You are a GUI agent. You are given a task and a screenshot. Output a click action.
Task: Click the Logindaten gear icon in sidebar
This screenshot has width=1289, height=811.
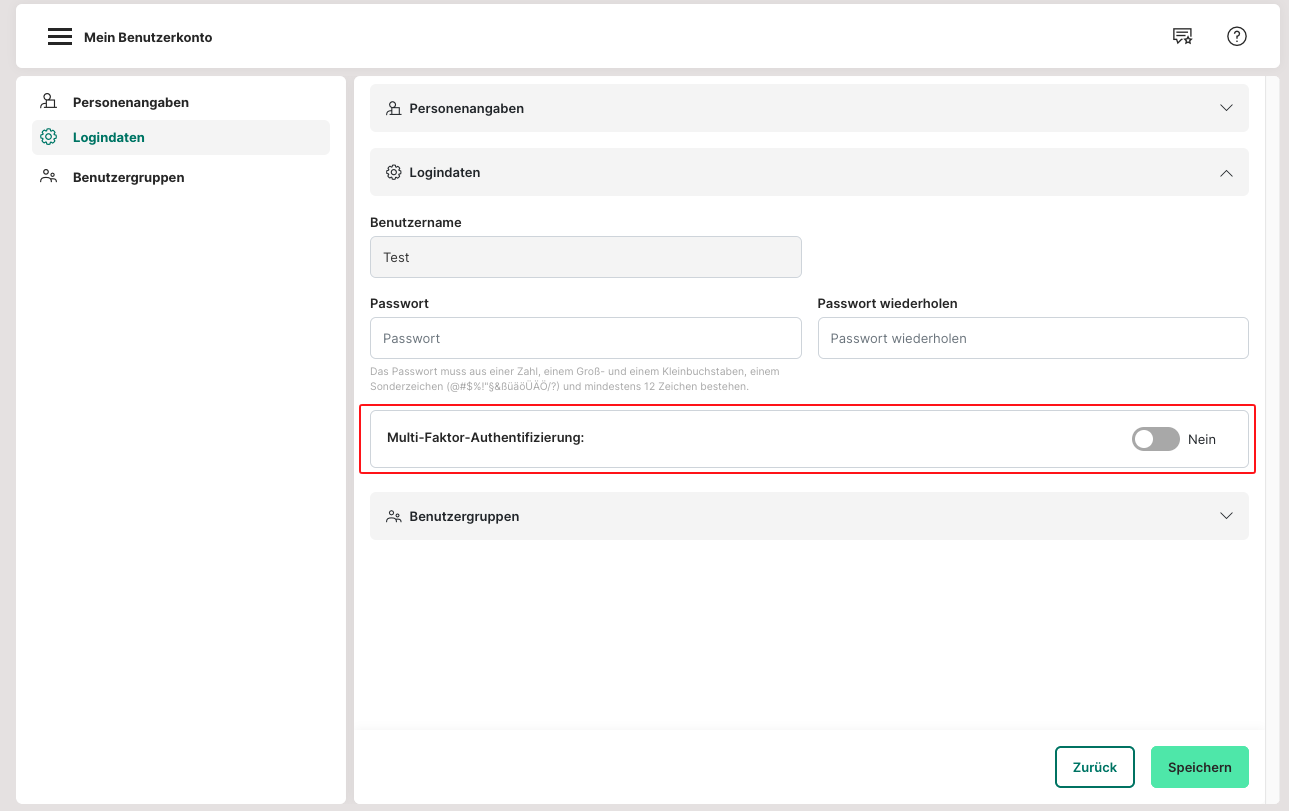pos(48,137)
